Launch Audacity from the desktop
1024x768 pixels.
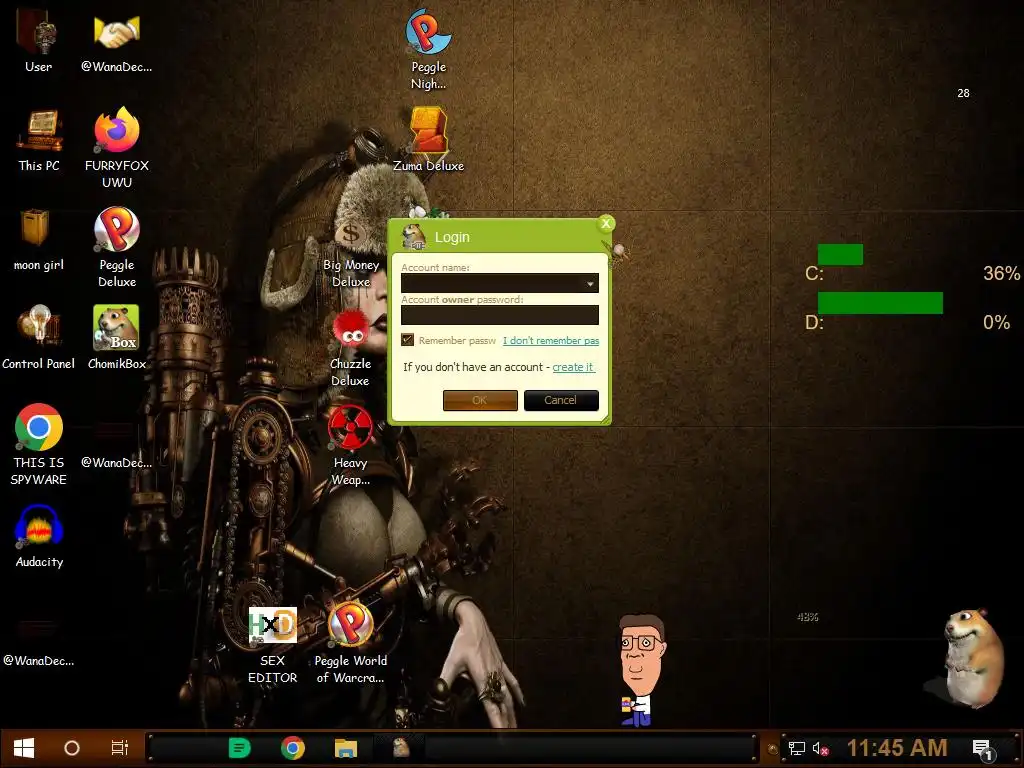pos(39,536)
